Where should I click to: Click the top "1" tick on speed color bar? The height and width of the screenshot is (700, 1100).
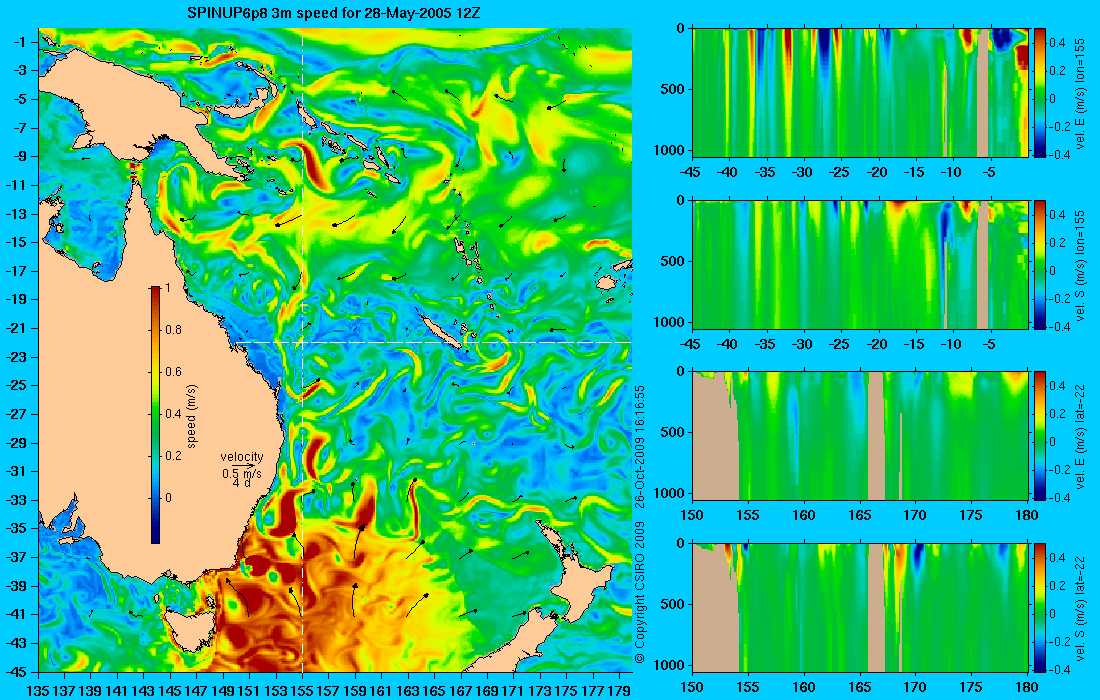167,288
